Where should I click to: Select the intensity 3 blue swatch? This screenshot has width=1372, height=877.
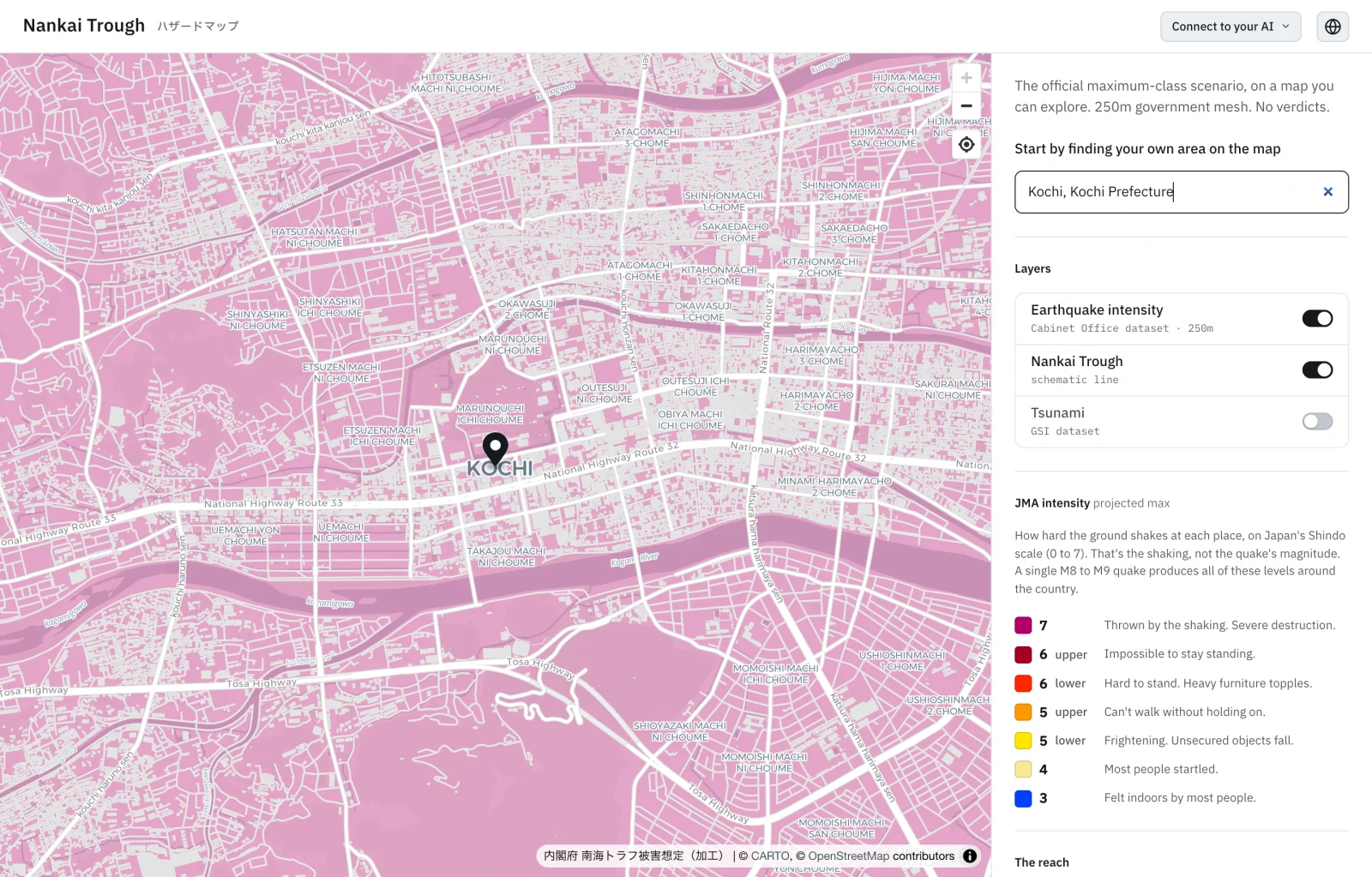pos(1023,798)
